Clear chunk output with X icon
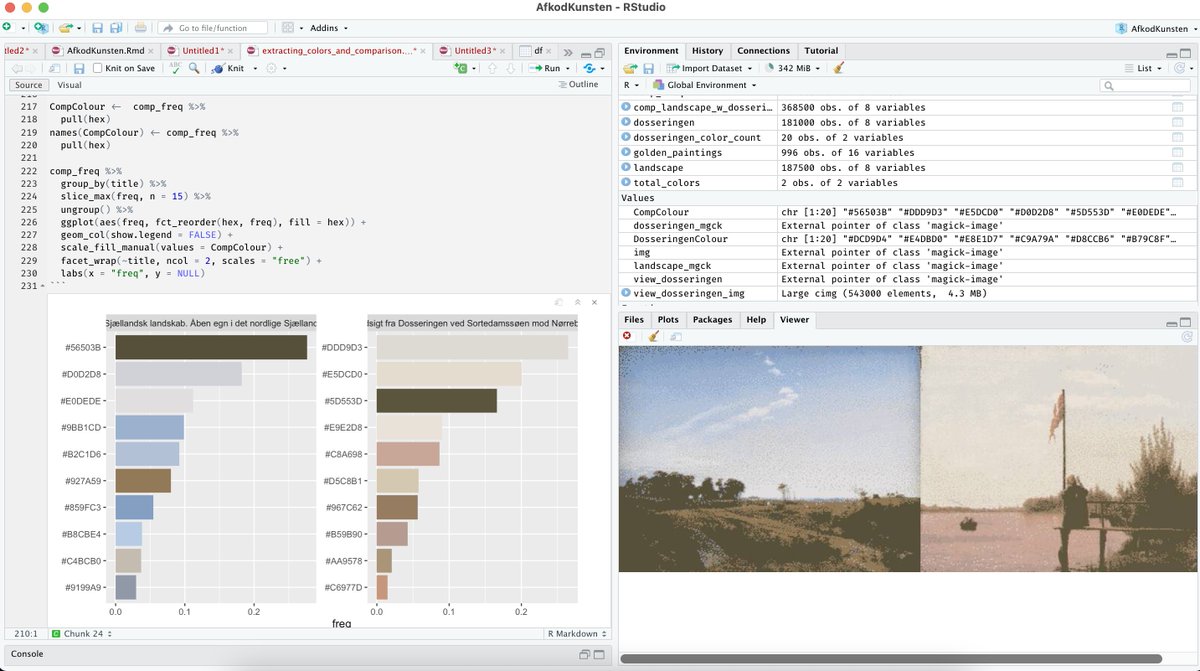The width and height of the screenshot is (1200, 671). click(x=594, y=302)
